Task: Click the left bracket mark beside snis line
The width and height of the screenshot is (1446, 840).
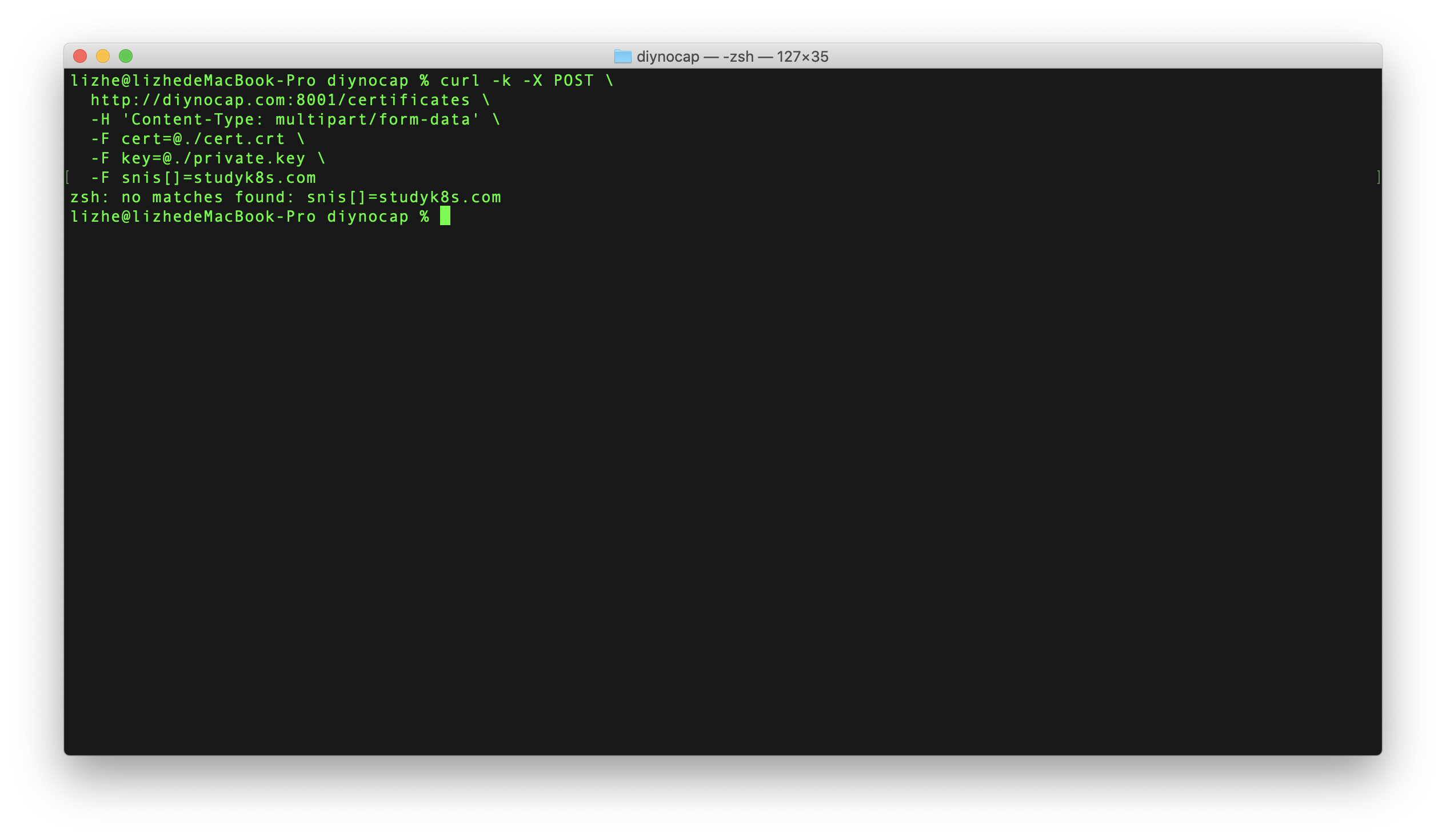Action: [x=67, y=177]
